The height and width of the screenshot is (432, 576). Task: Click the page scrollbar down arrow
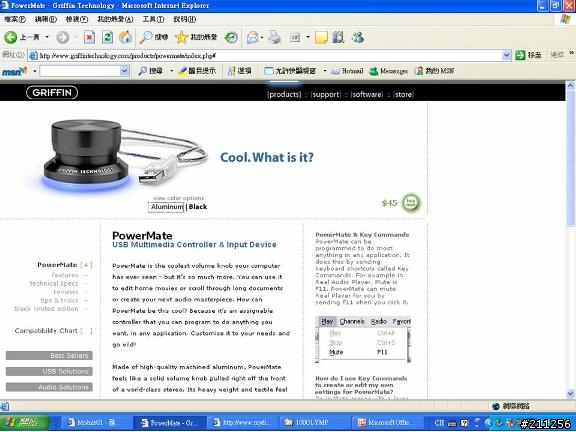(x=570, y=394)
